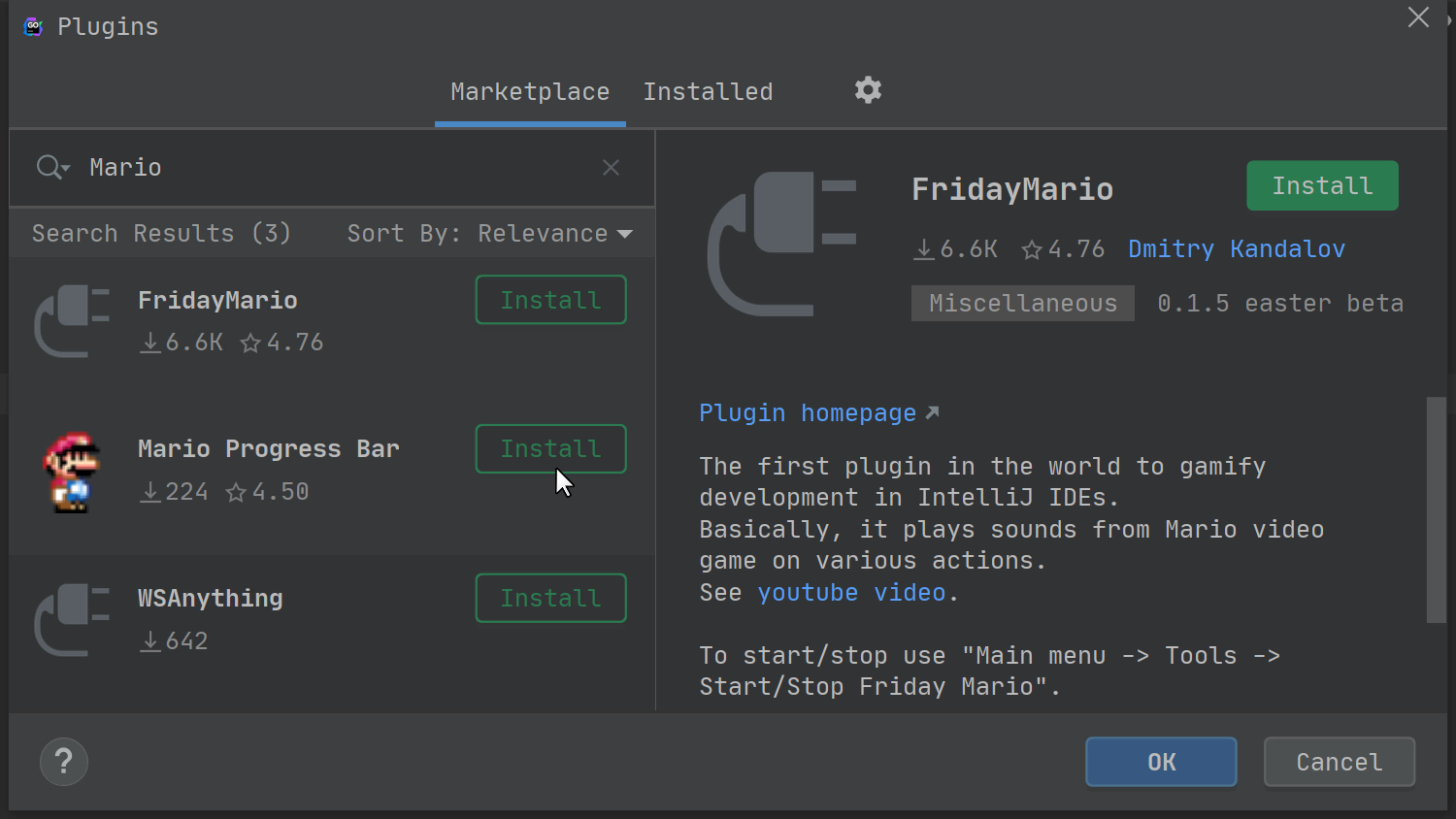Open the Help button in the footer

pyautogui.click(x=63, y=762)
